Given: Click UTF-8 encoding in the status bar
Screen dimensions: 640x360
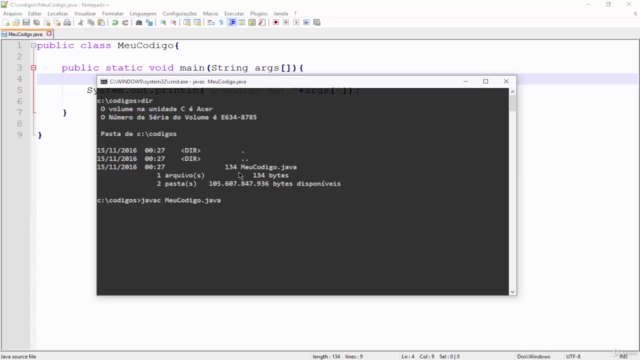Looking at the screenshot, I should tap(573, 356).
